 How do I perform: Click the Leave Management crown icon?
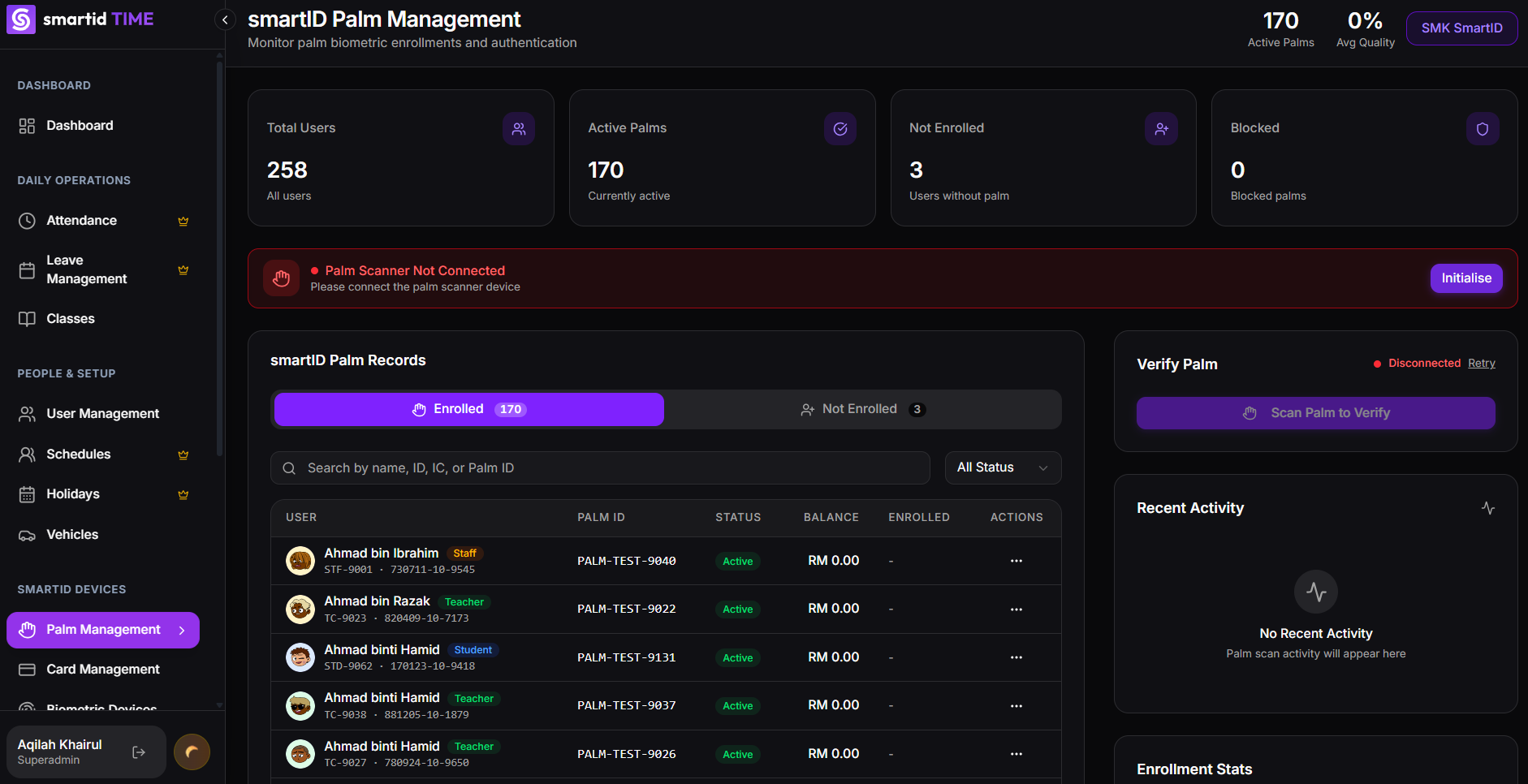coord(183,269)
